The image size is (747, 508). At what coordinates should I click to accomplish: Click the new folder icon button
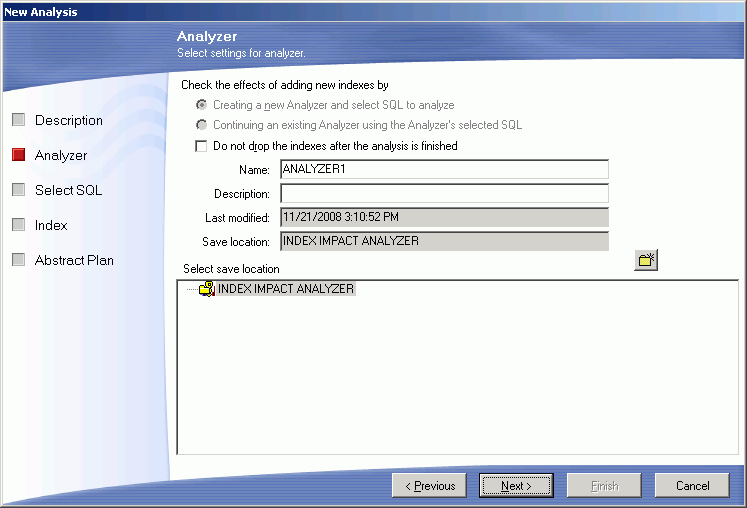coord(646,260)
